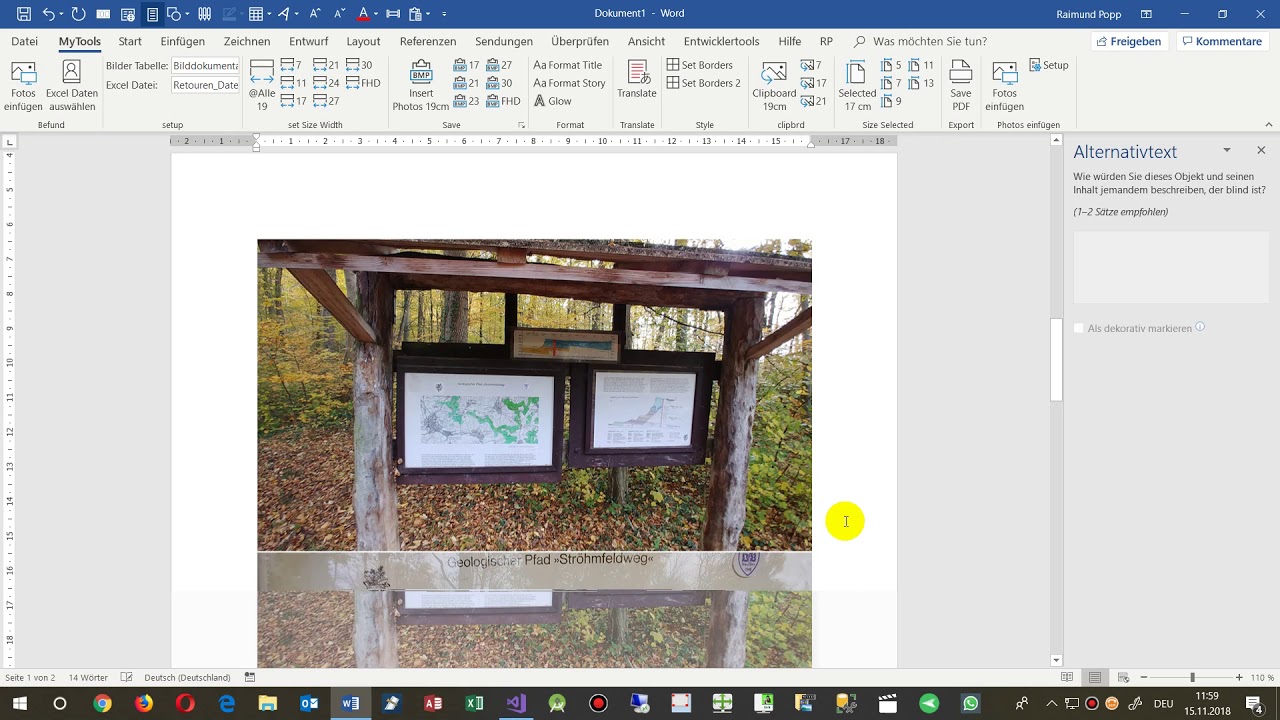Image resolution: width=1280 pixels, height=720 pixels.
Task: Switch to the Einfügen tab
Action: [x=182, y=41]
